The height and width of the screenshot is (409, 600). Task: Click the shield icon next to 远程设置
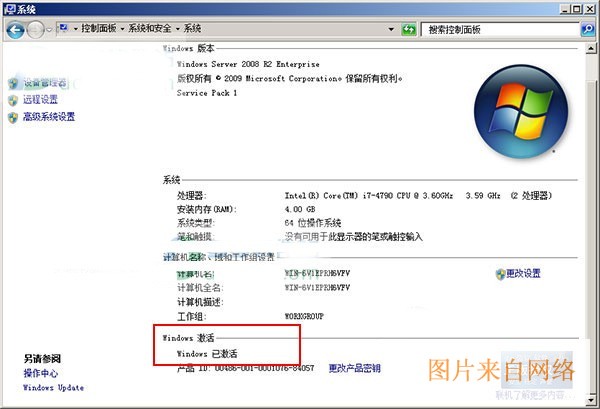[13, 100]
